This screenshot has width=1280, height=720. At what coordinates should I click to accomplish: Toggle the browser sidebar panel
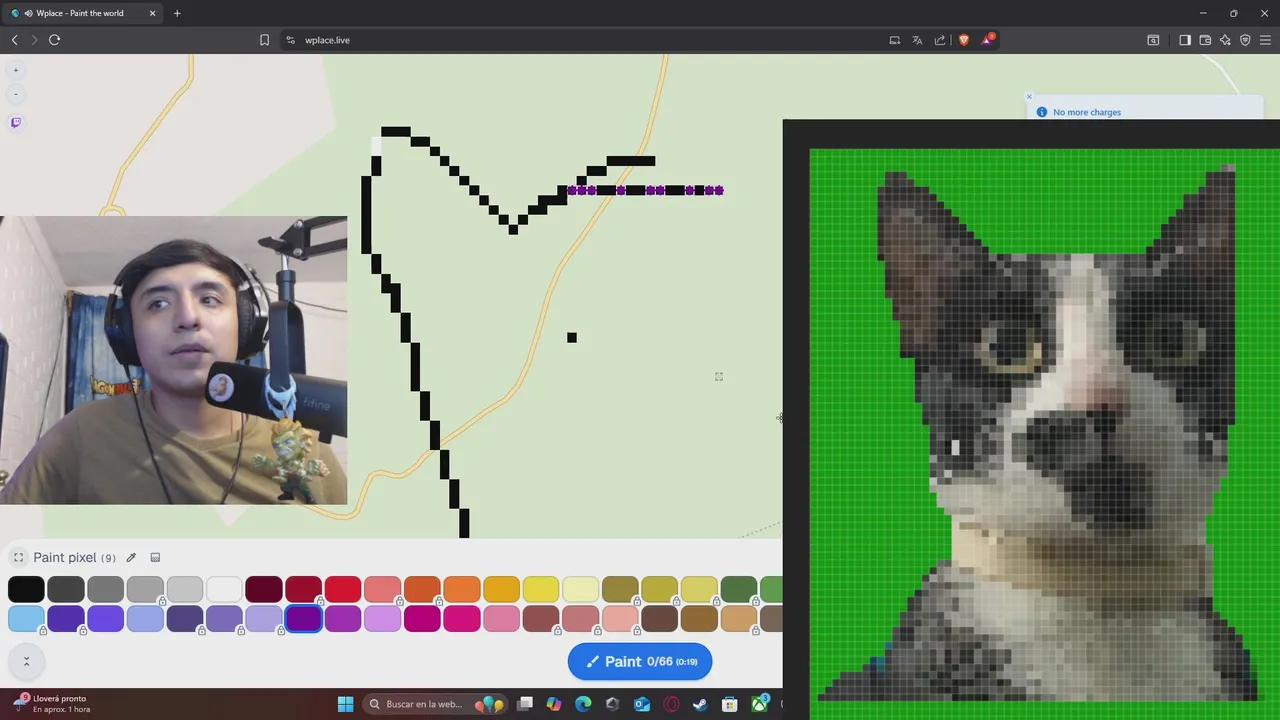coord(1185,40)
